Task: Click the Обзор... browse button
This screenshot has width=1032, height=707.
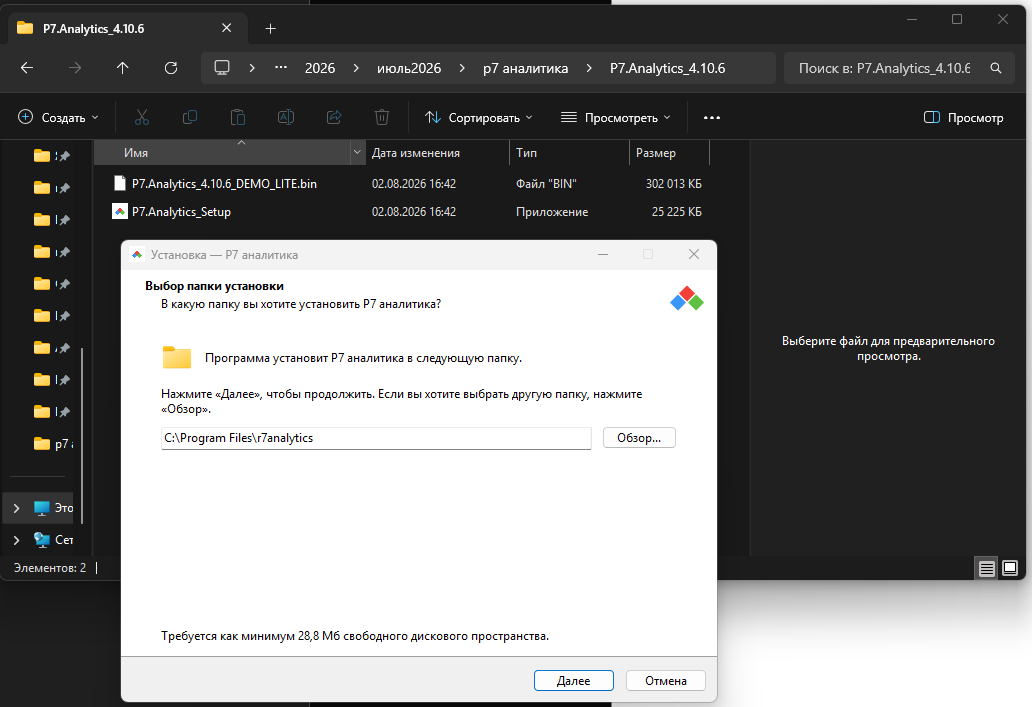Action: point(639,438)
